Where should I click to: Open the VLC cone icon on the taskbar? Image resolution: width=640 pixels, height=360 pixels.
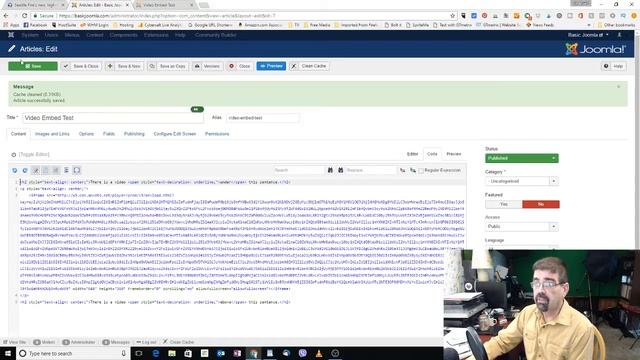coord(319,353)
